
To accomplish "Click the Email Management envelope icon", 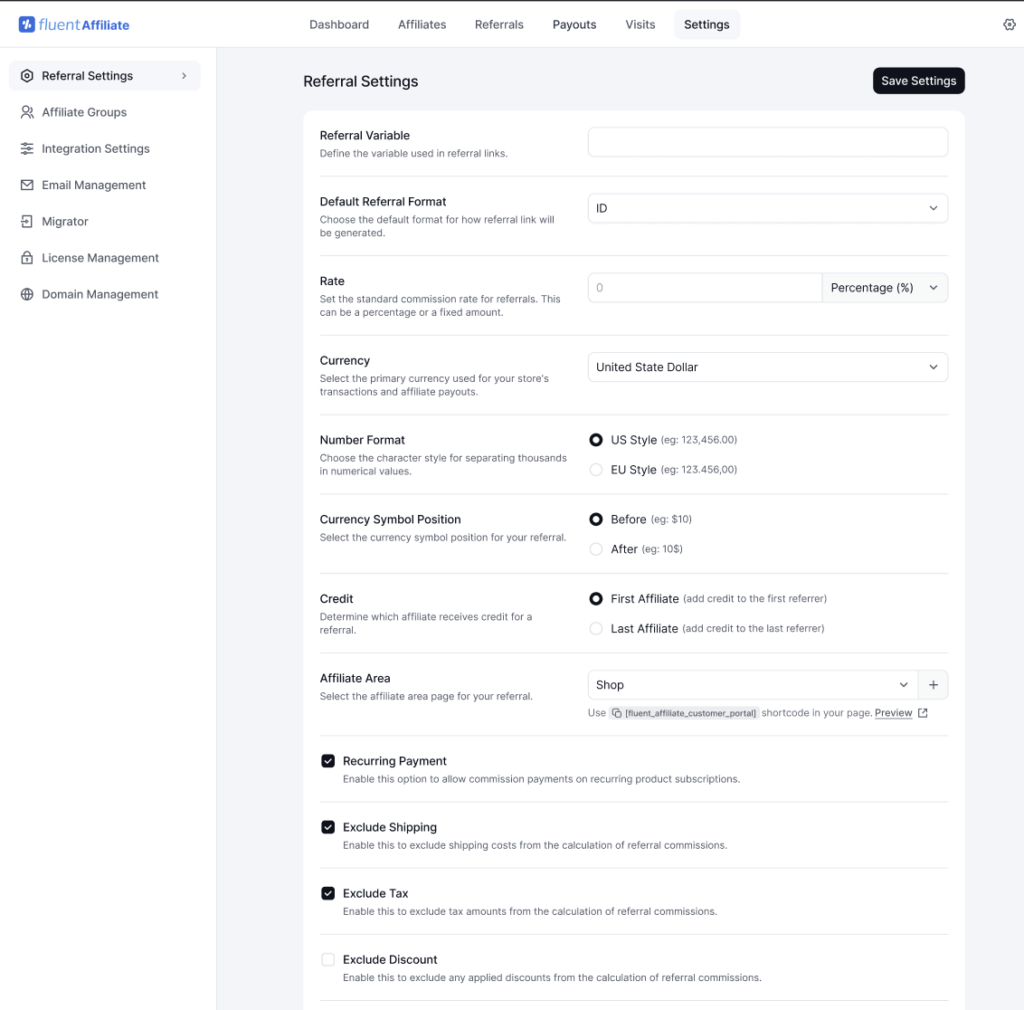I will pyautogui.click(x=27, y=185).
